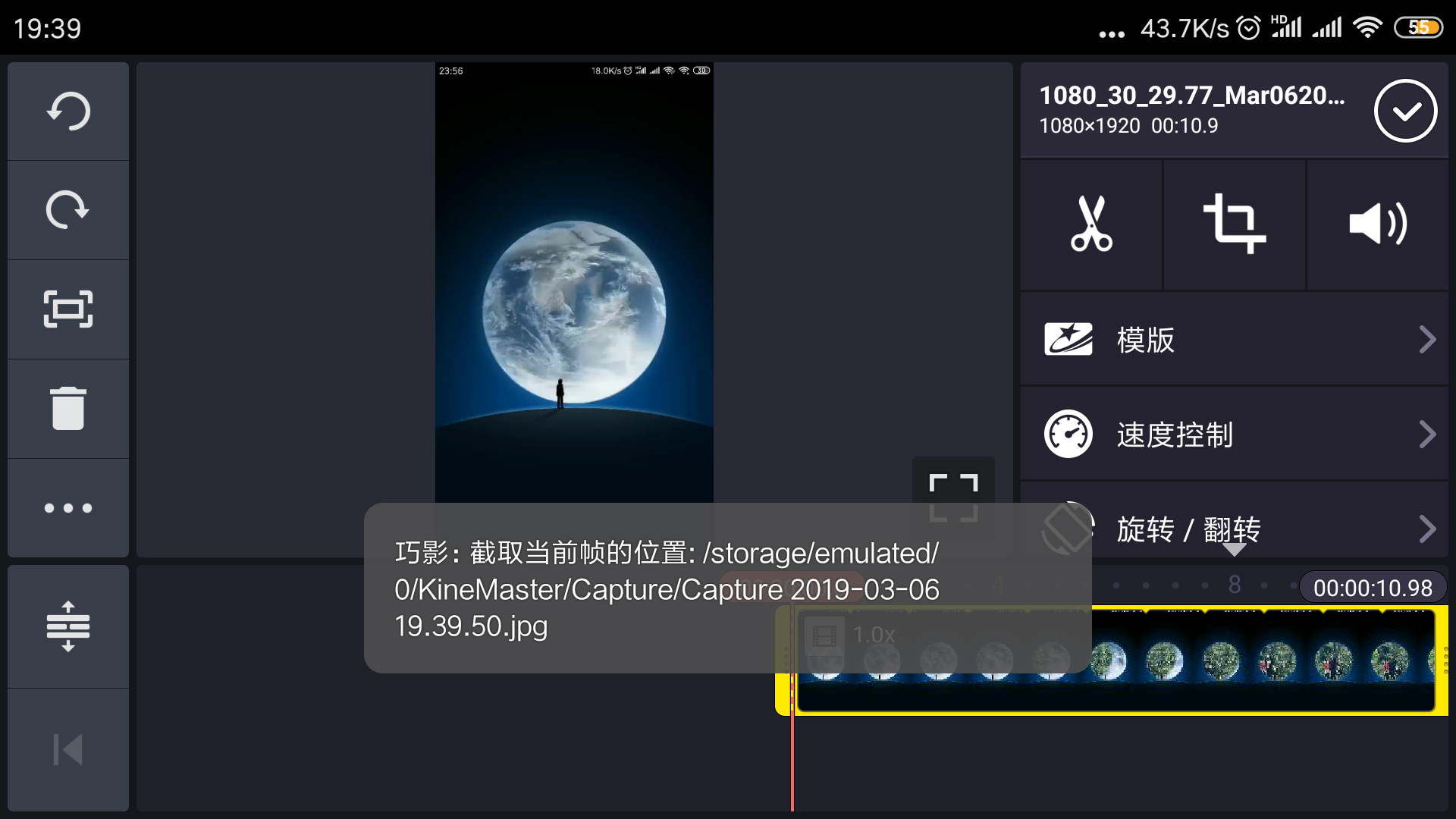Tap the clip title 1080_30_29.77_Mar0620…
Image resolution: width=1456 pixels, height=819 pixels.
(x=1192, y=96)
